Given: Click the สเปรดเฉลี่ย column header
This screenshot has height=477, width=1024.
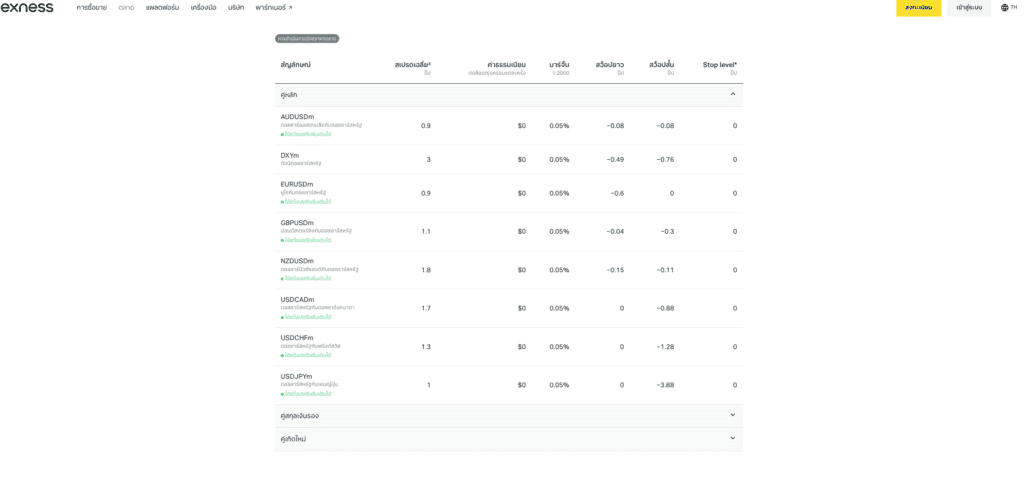Looking at the screenshot, I should [x=412, y=65].
